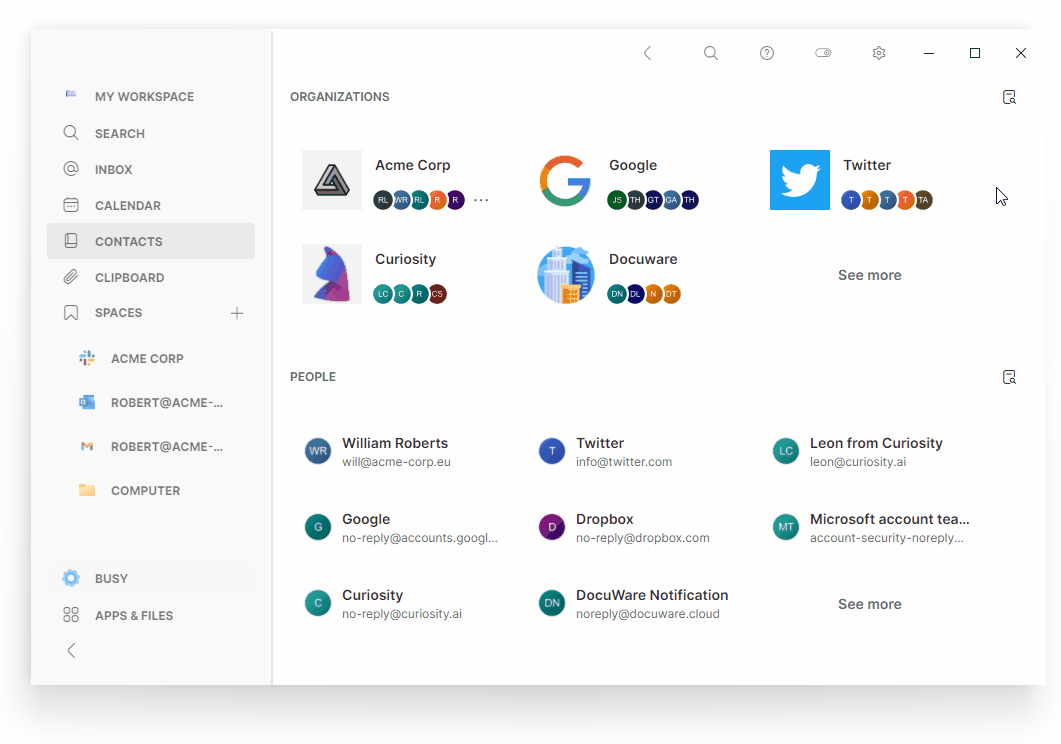
Task: Expand Acme Corp members with ellipsis
Action: (481, 200)
